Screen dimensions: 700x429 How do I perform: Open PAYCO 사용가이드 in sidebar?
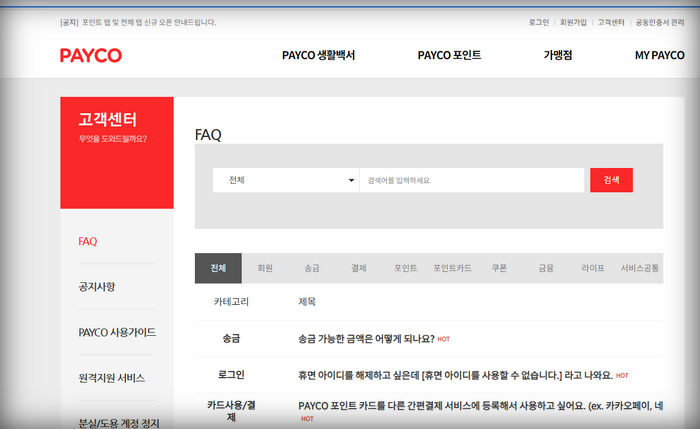tap(117, 333)
